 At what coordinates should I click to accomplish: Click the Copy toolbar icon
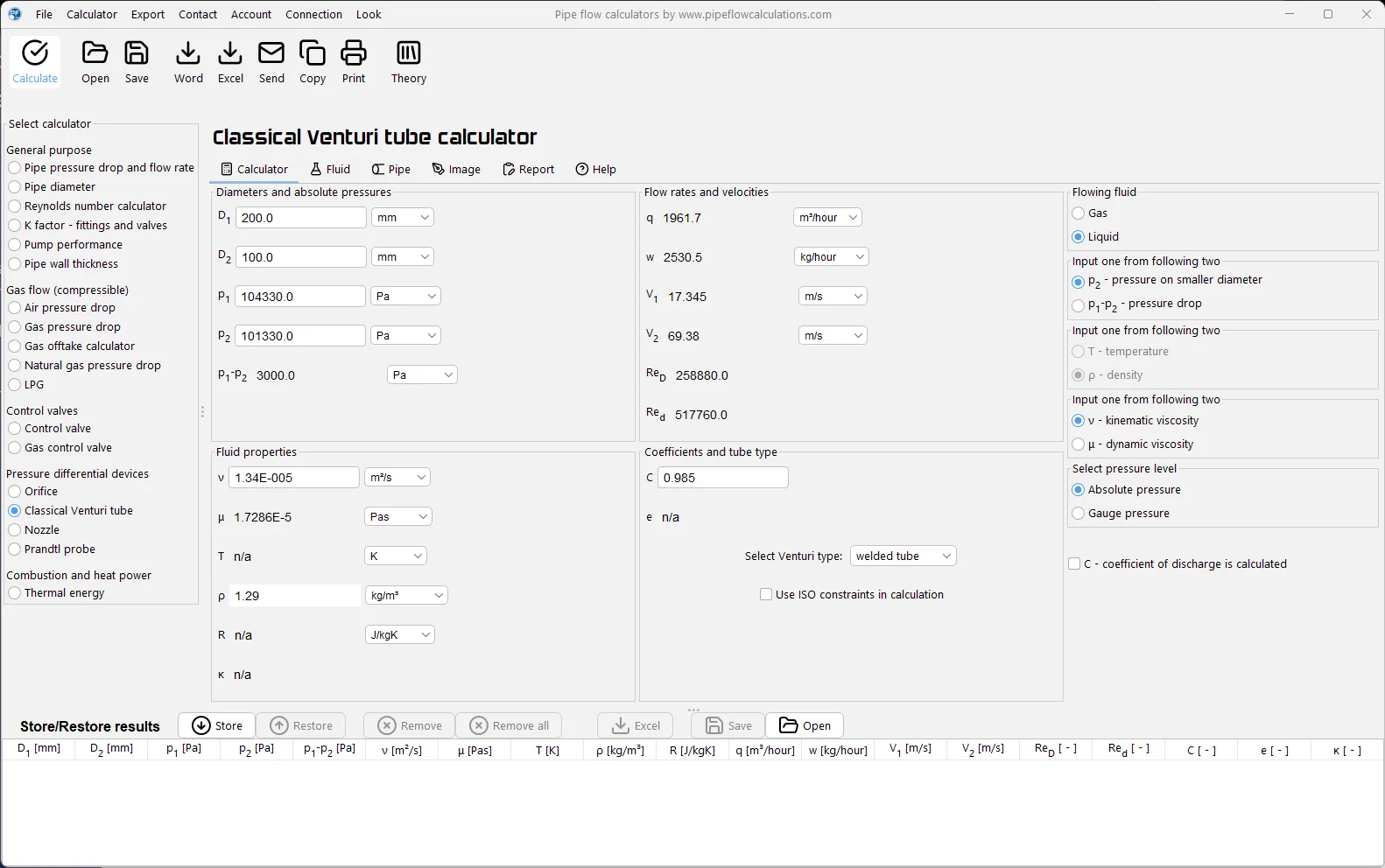pos(313,62)
